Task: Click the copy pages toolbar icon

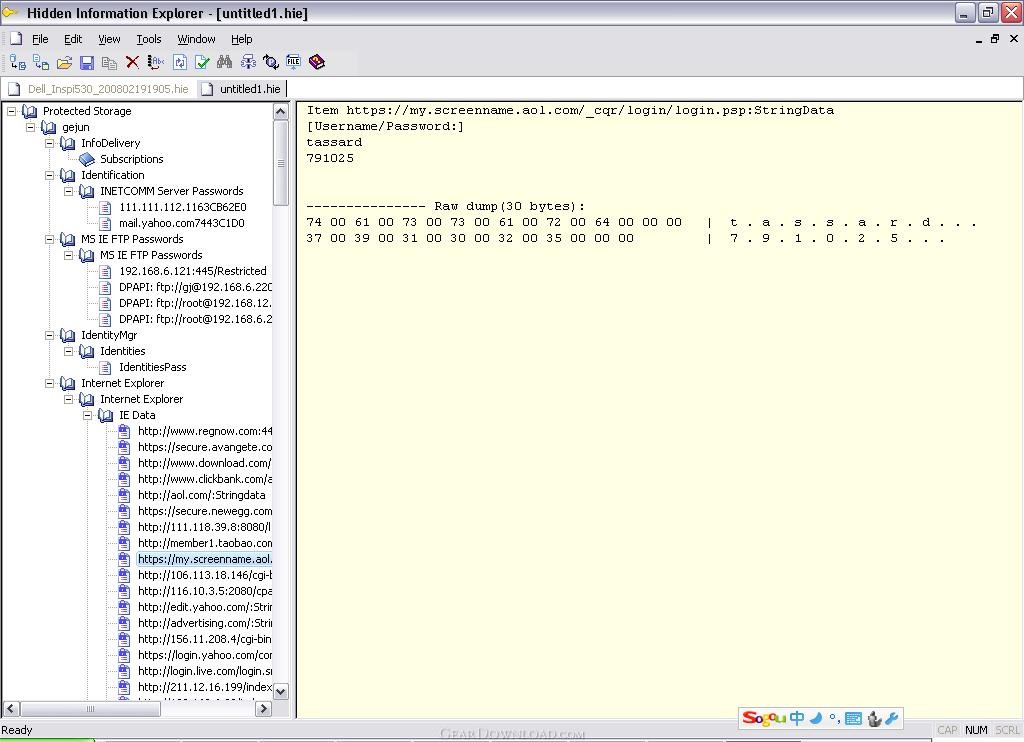Action: (x=110, y=62)
